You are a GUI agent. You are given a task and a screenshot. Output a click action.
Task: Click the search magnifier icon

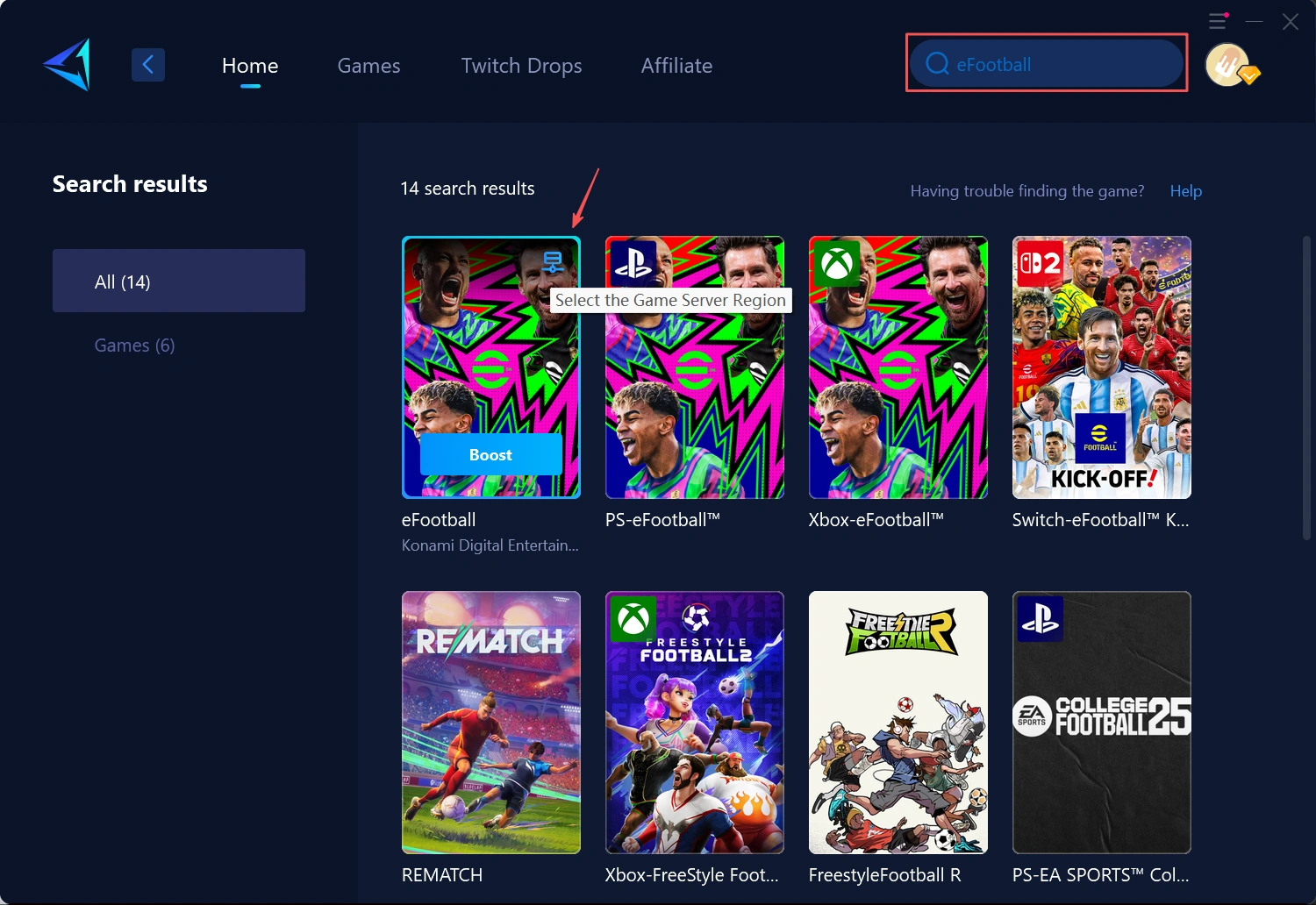click(937, 64)
